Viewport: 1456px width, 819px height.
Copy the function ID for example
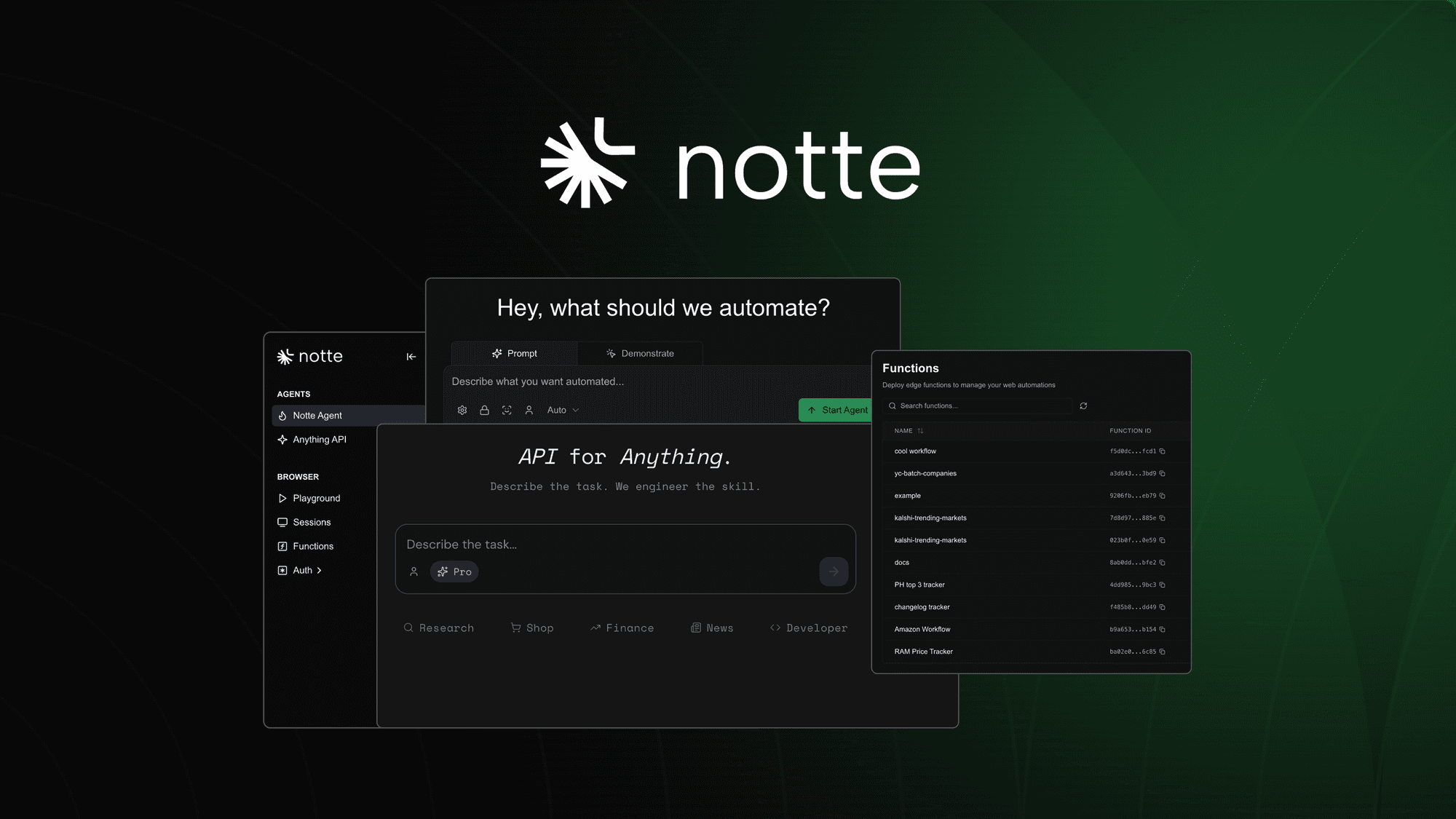tap(1163, 496)
